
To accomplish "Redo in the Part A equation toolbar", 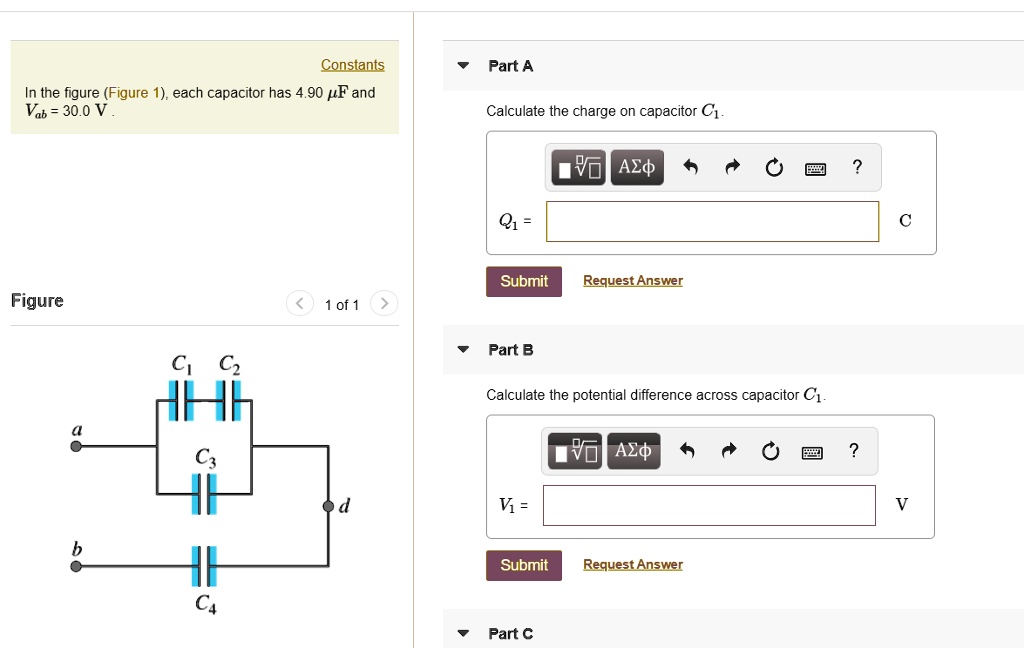I will (733, 167).
